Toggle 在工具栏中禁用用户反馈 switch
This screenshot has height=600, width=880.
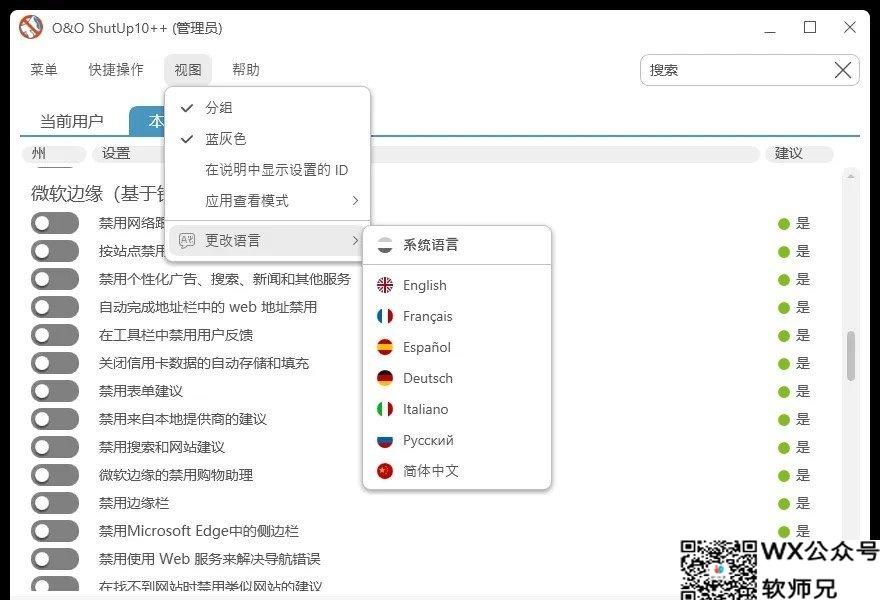tap(55, 335)
